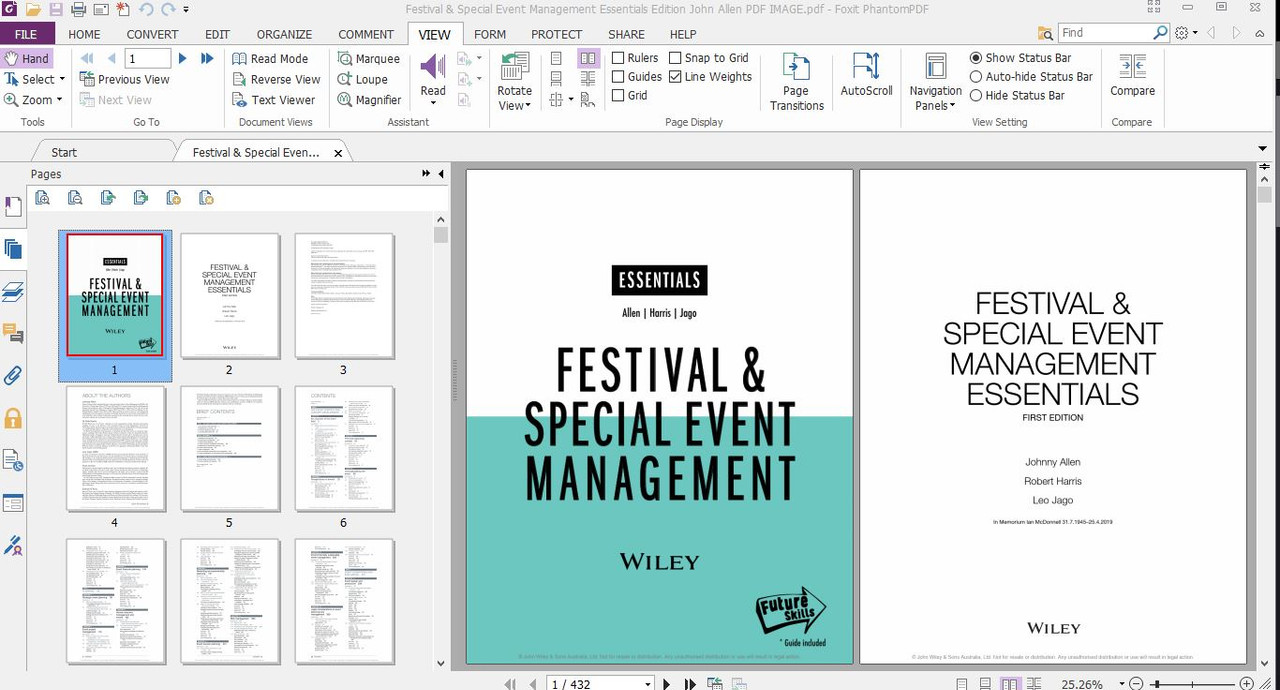Open the quick access toolbar customize arrow
The width and height of the screenshot is (1280, 690).
coord(186,10)
